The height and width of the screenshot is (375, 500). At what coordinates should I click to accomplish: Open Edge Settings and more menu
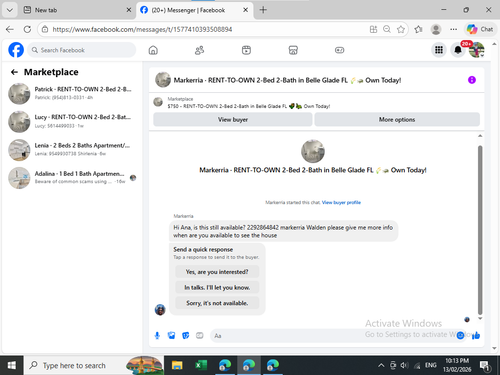453,29
